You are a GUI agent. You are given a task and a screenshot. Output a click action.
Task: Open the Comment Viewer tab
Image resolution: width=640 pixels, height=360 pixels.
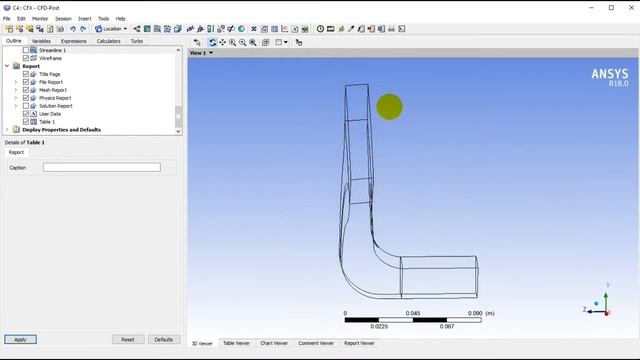pyautogui.click(x=316, y=343)
